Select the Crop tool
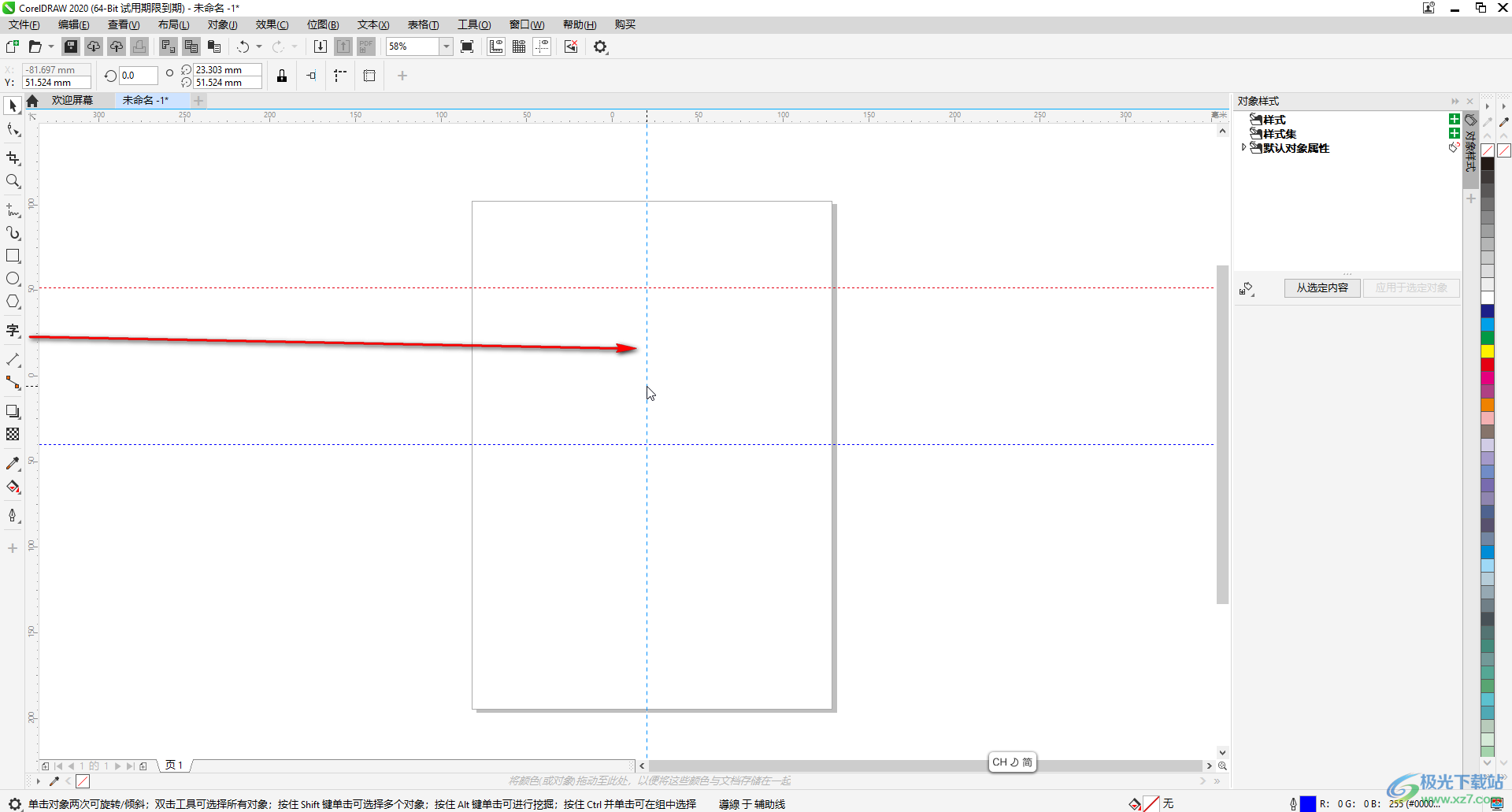The image size is (1512, 812). (x=13, y=158)
